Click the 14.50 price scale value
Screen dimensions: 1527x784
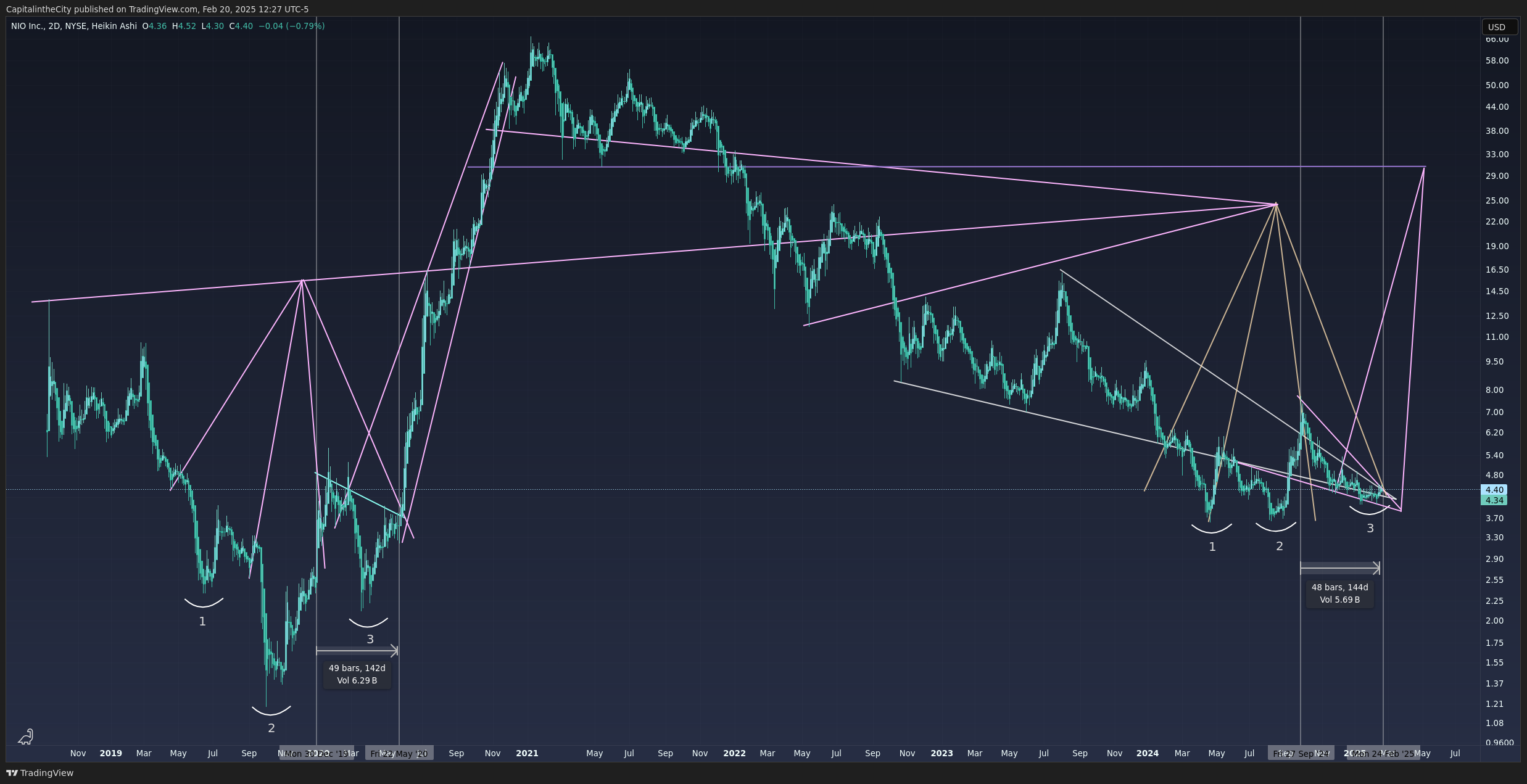[x=1497, y=291]
